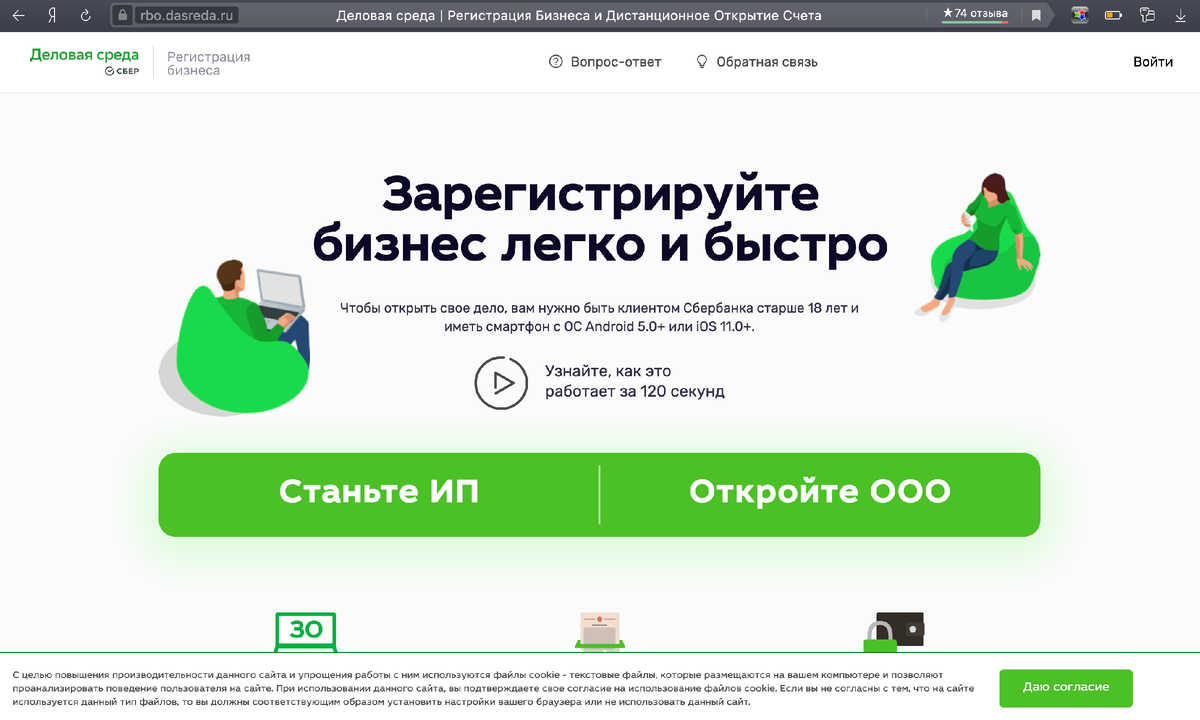Bookmark the page with the bookmark icon

tap(1036, 15)
